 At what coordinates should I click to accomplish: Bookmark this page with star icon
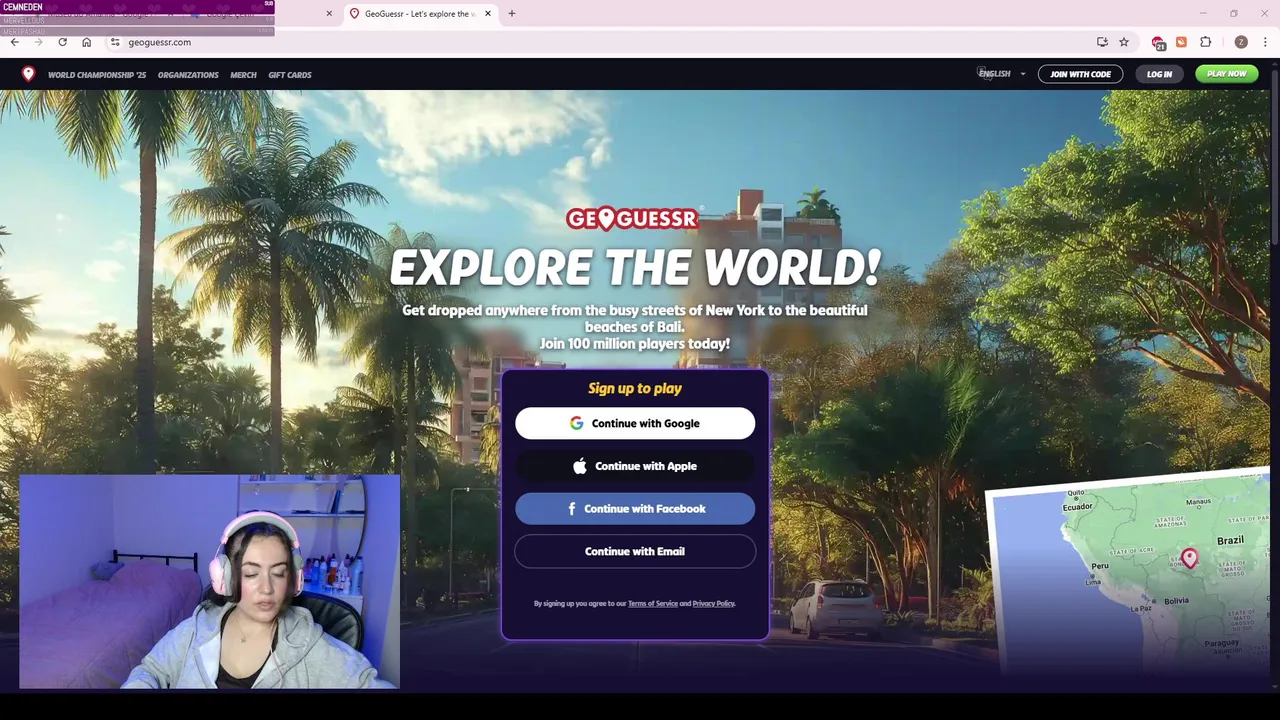pos(1124,42)
